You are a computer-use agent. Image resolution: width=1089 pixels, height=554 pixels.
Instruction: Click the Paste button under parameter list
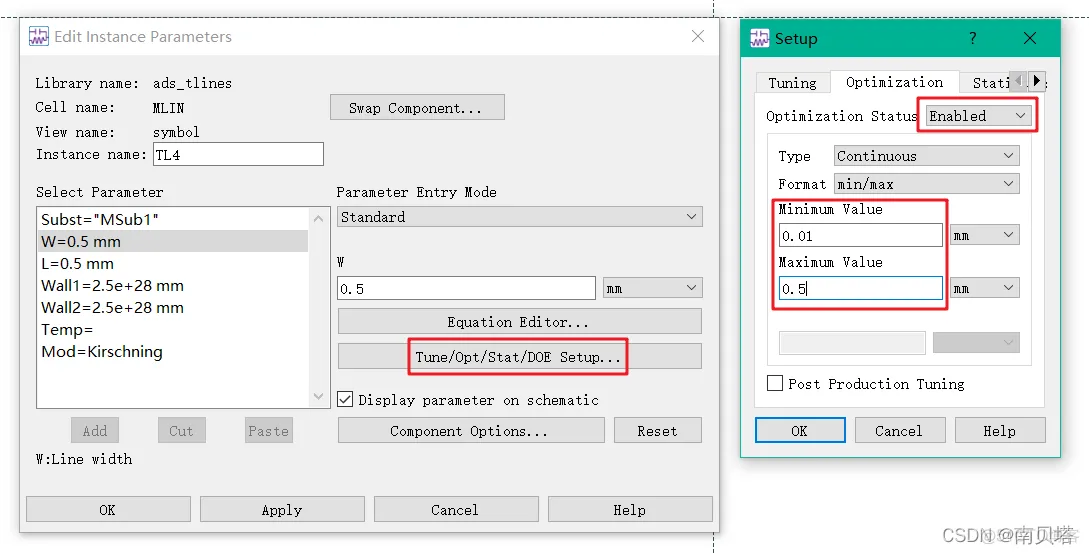pos(269,430)
